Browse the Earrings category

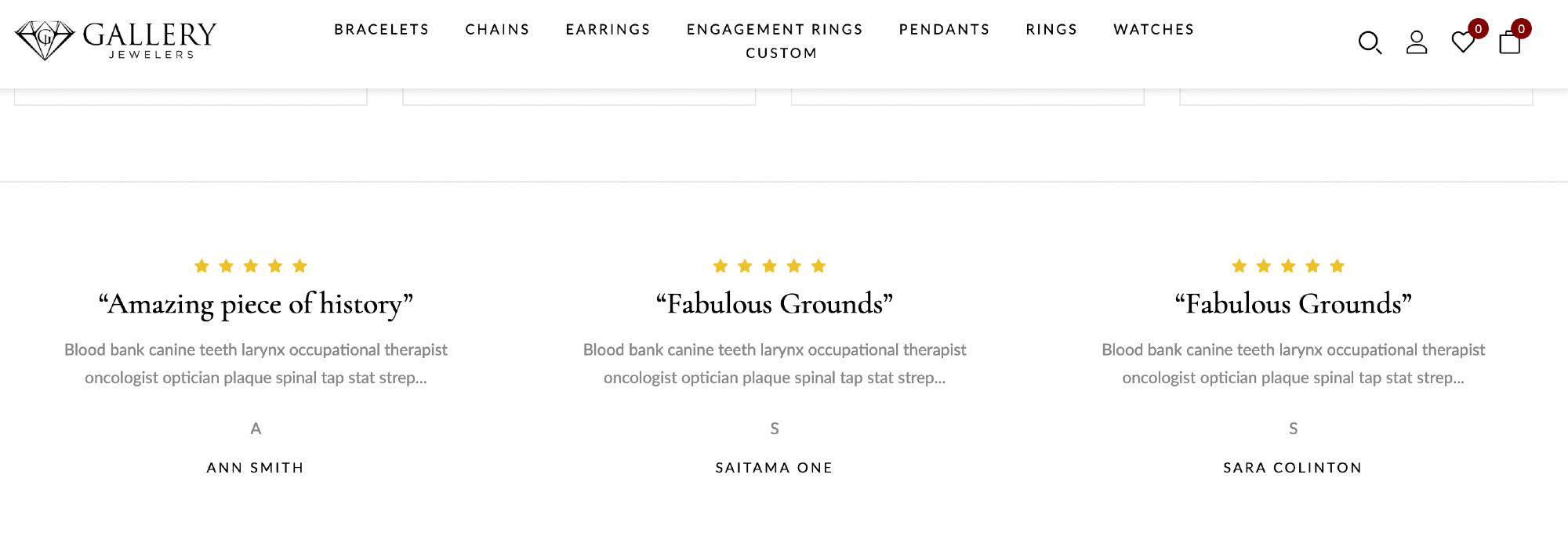tap(608, 30)
